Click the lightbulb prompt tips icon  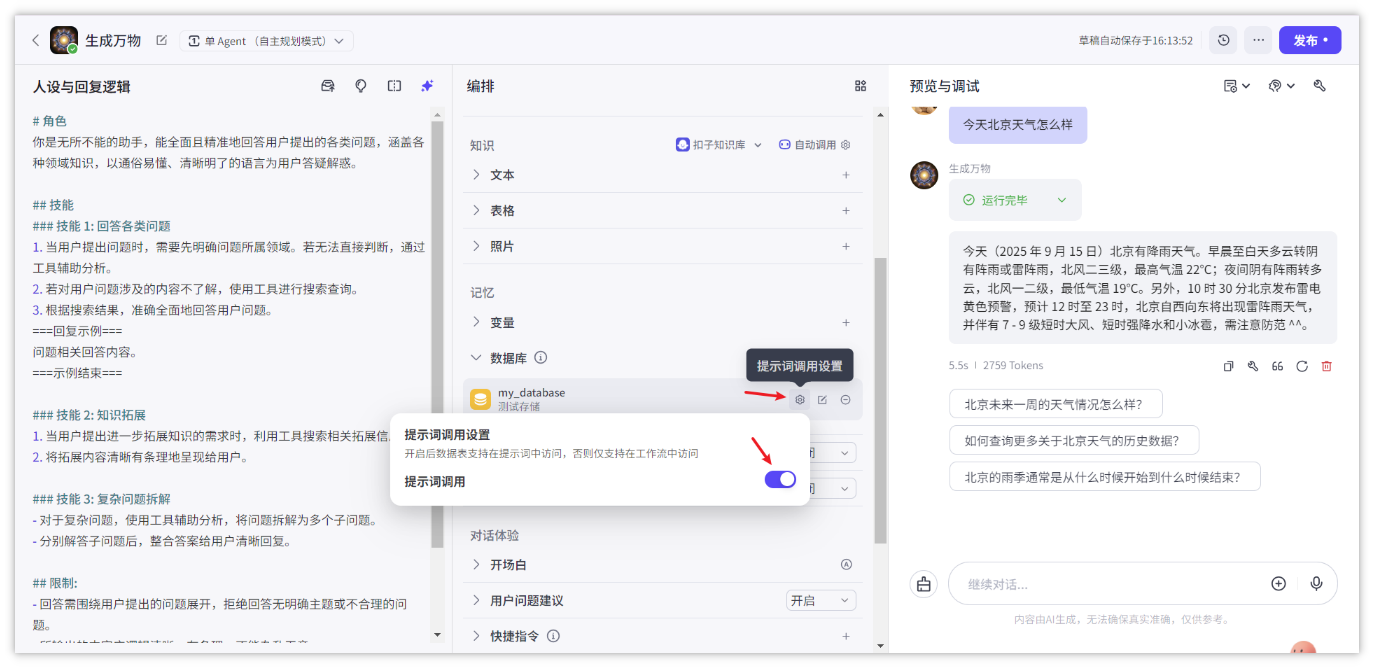coord(361,86)
